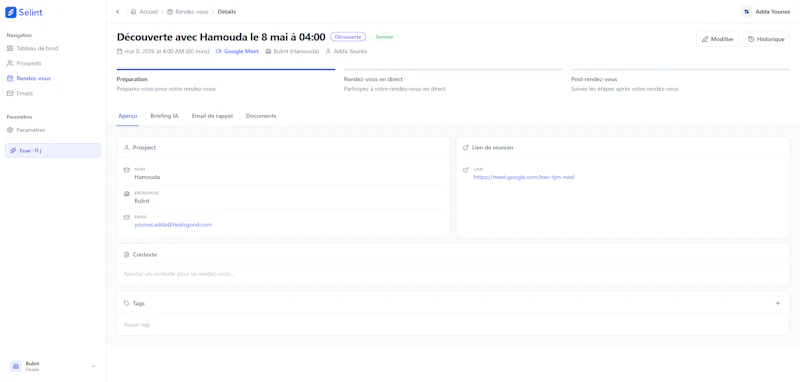Switch to the Briefing IA tab

(x=164, y=116)
